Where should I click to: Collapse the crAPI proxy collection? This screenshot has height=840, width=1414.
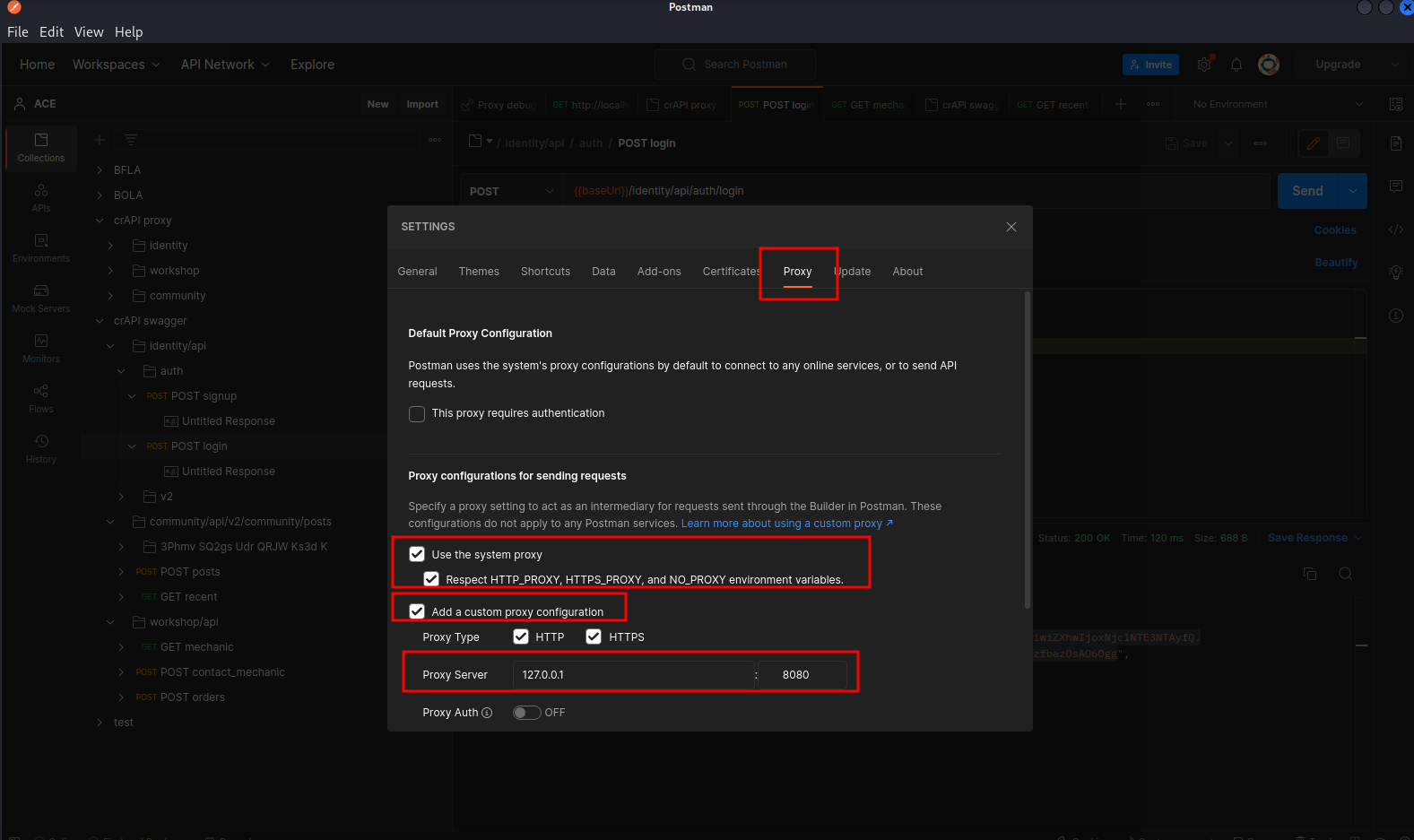100,221
